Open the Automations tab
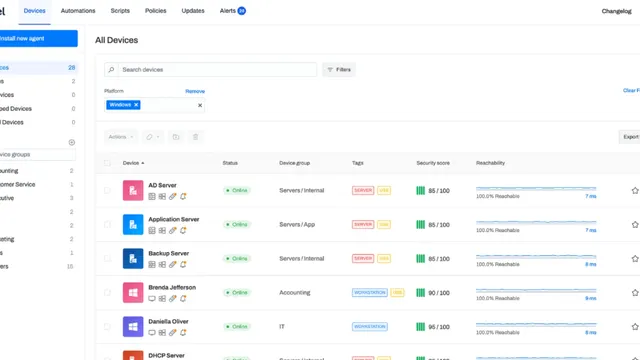This screenshot has width=640, height=360. pos(78,11)
